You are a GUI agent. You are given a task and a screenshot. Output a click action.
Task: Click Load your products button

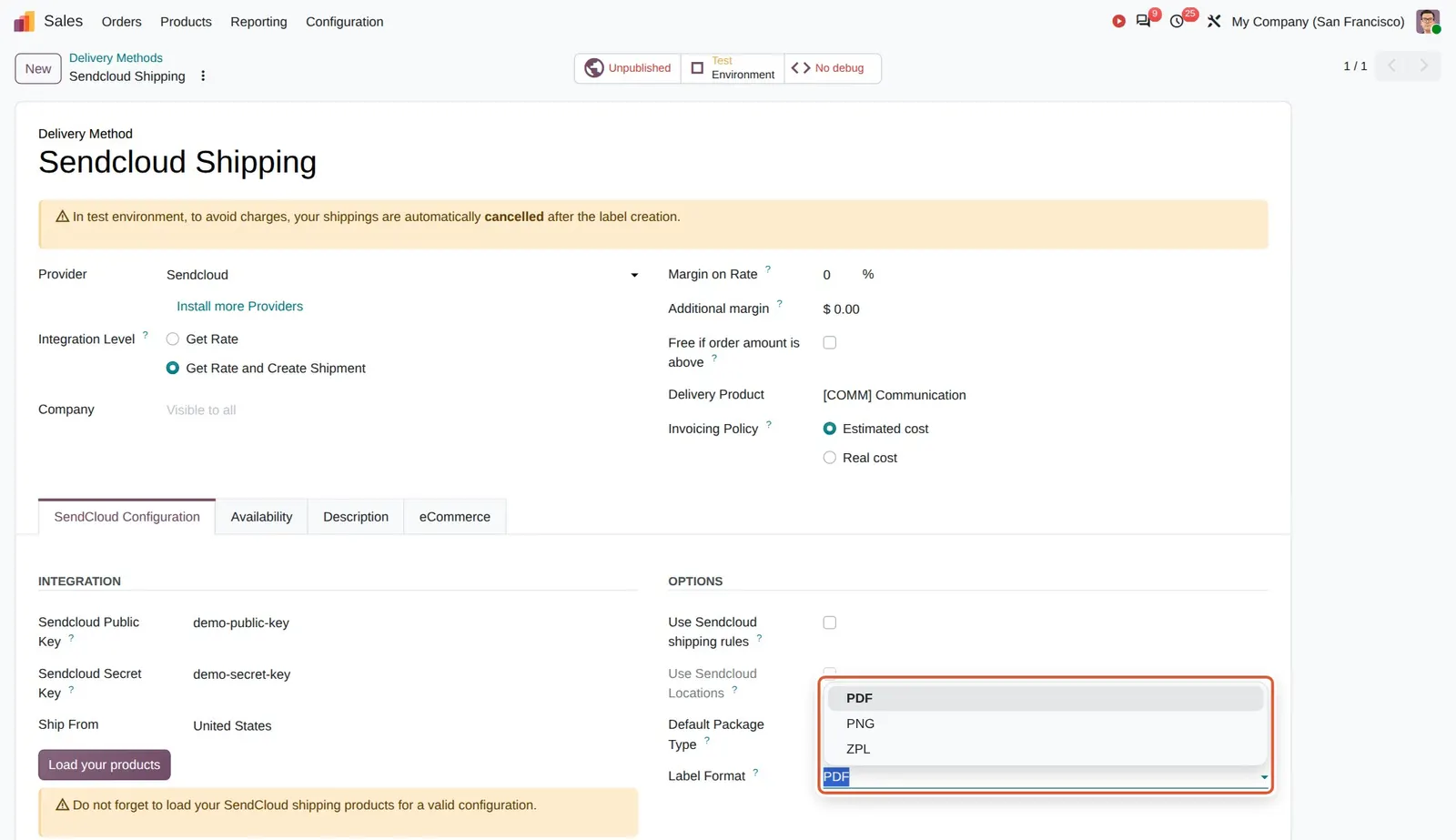104,765
